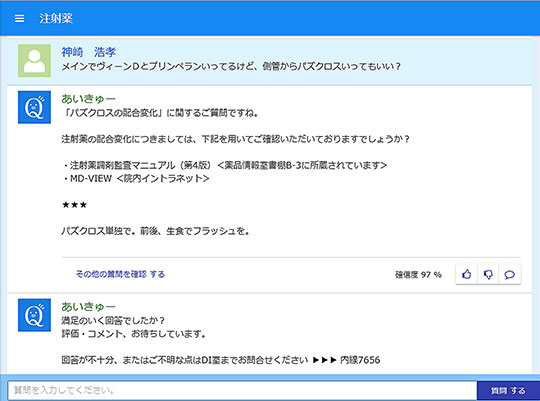Open the hamburger menu
The height and width of the screenshot is (401, 540).
[20, 18]
